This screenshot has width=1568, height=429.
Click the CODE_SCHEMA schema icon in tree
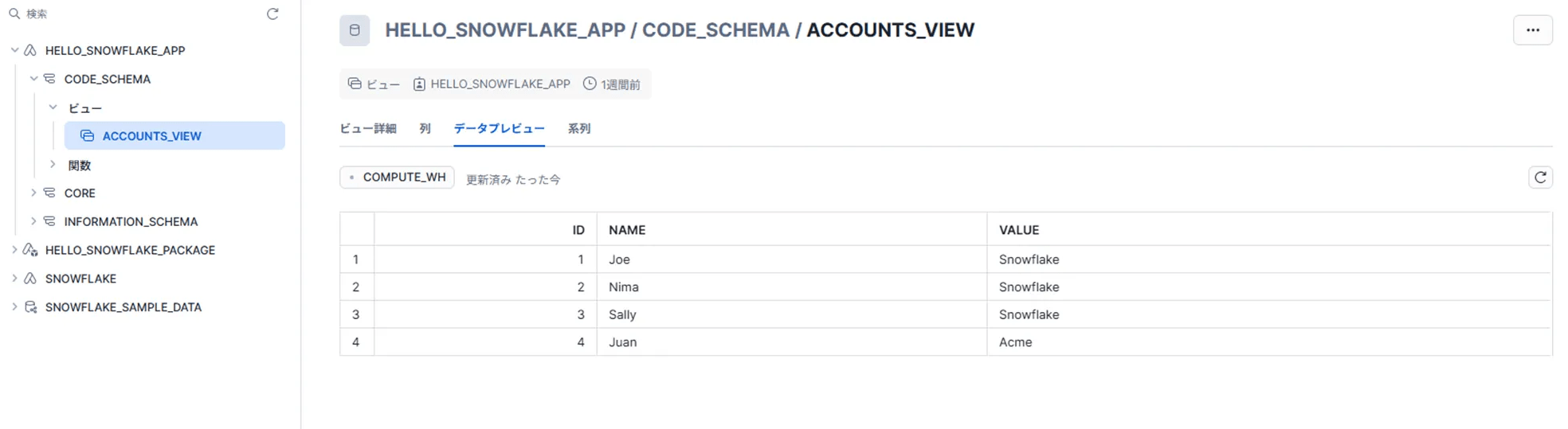click(x=49, y=79)
